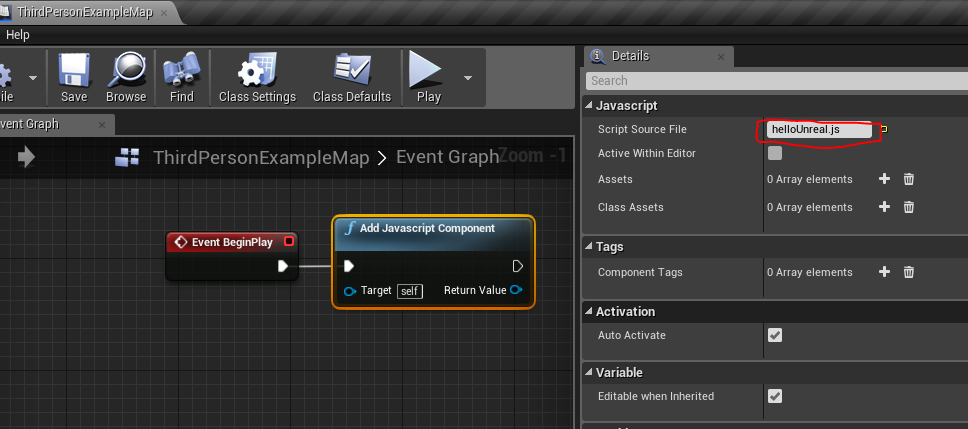The height and width of the screenshot is (429, 968).
Task: Click the function 'f' icon on Add Javascript Component
Action: (350, 228)
